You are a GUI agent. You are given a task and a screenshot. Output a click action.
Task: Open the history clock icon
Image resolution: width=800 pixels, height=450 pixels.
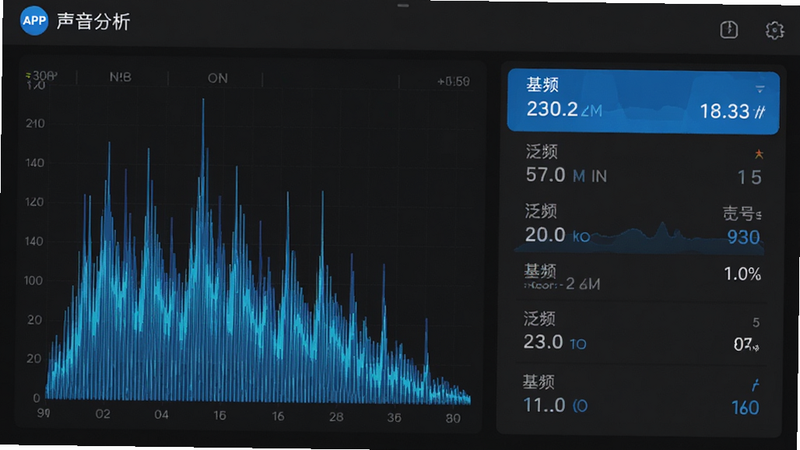point(729,30)
